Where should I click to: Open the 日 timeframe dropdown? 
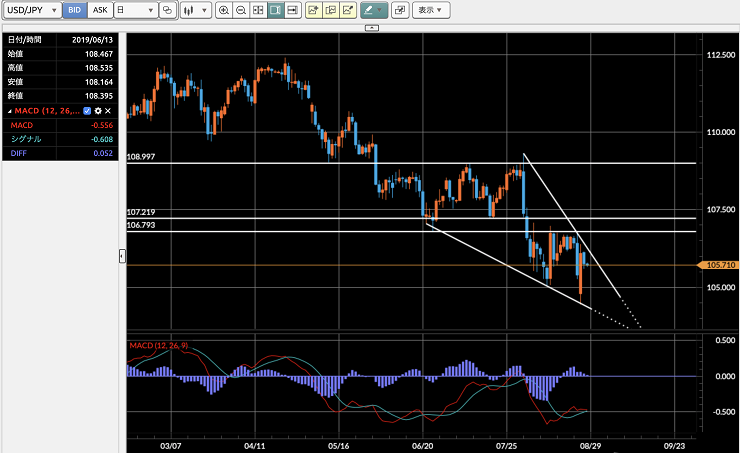point(135,10)
